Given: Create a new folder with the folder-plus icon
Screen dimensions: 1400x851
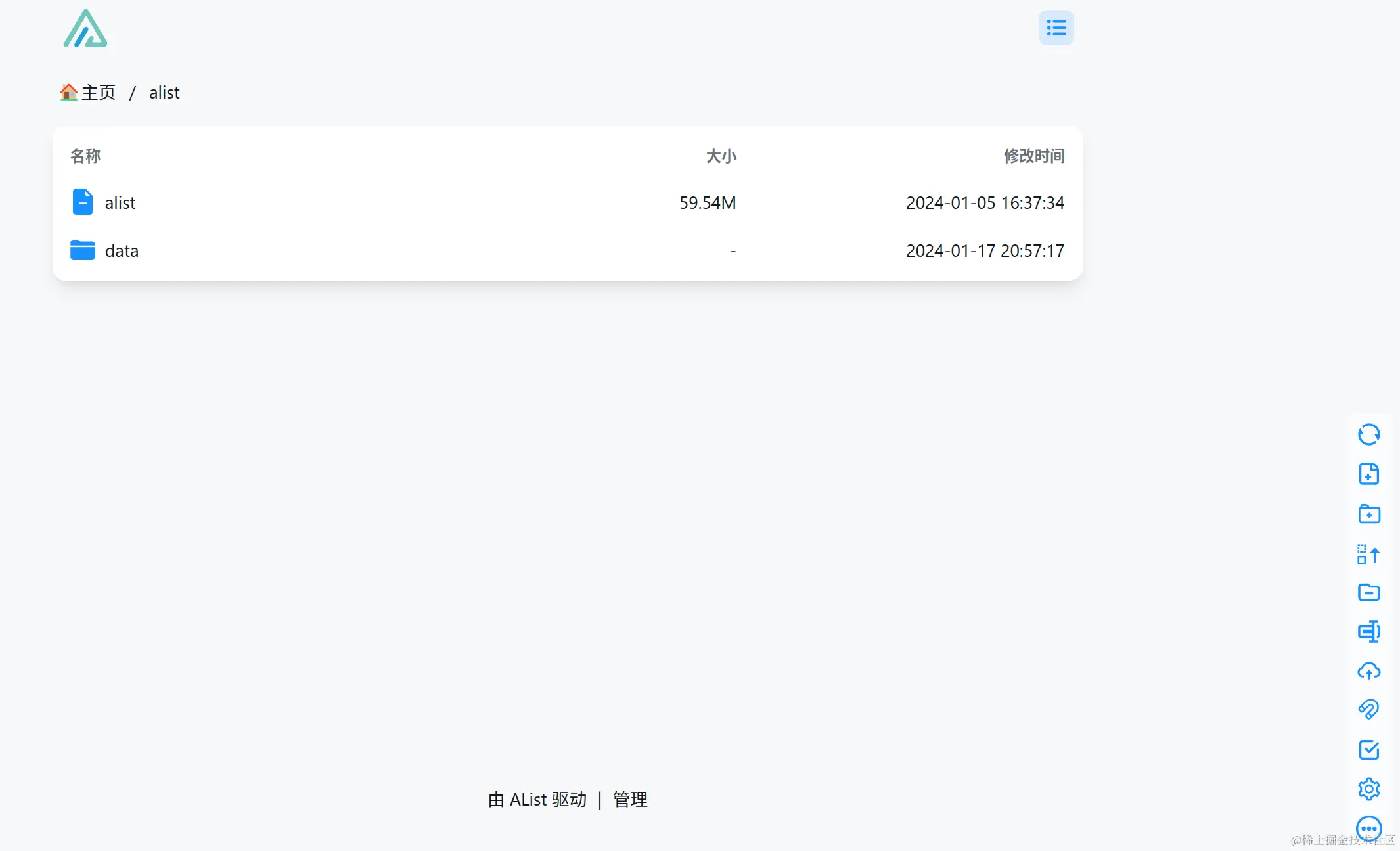Looking at the screenshot, I should click(1368, 513).
